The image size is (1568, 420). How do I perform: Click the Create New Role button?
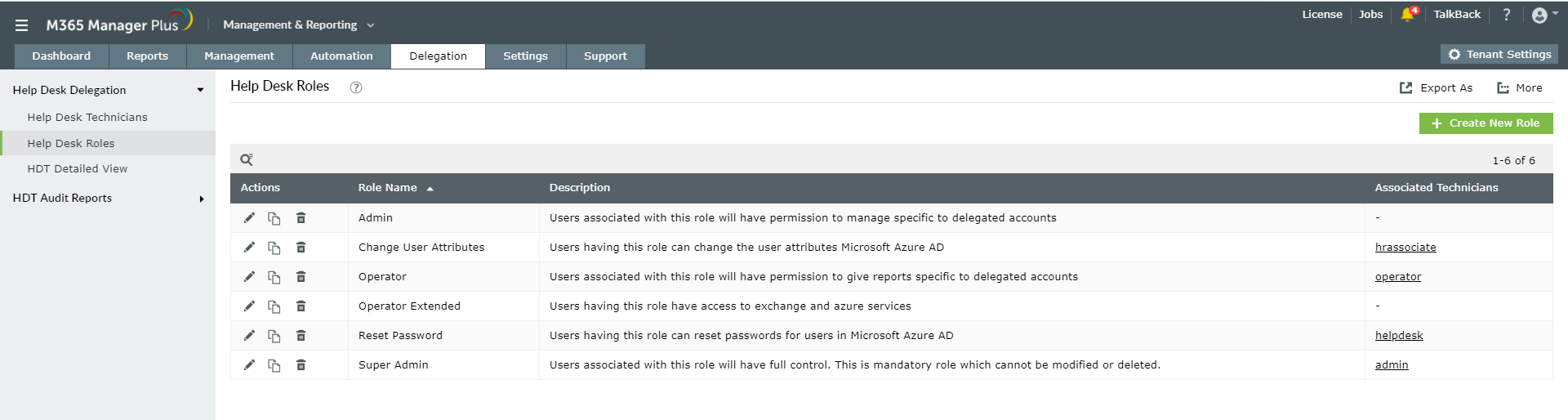pos(1486,123)
